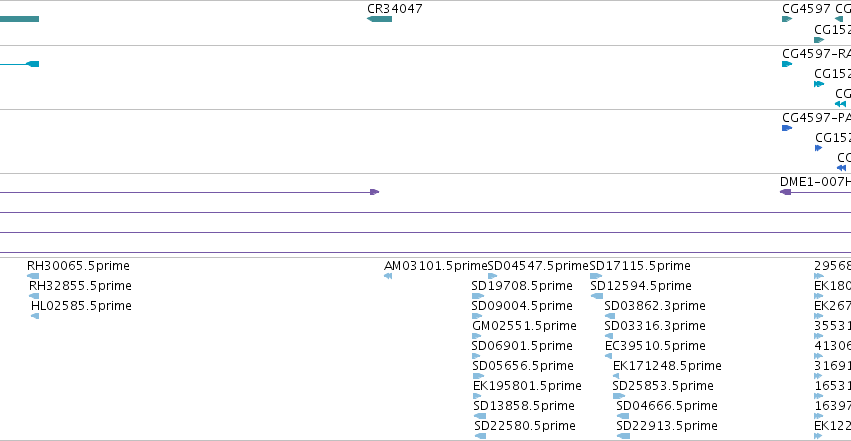Select the SD03862.3prime EST arrow

(610, 316)
